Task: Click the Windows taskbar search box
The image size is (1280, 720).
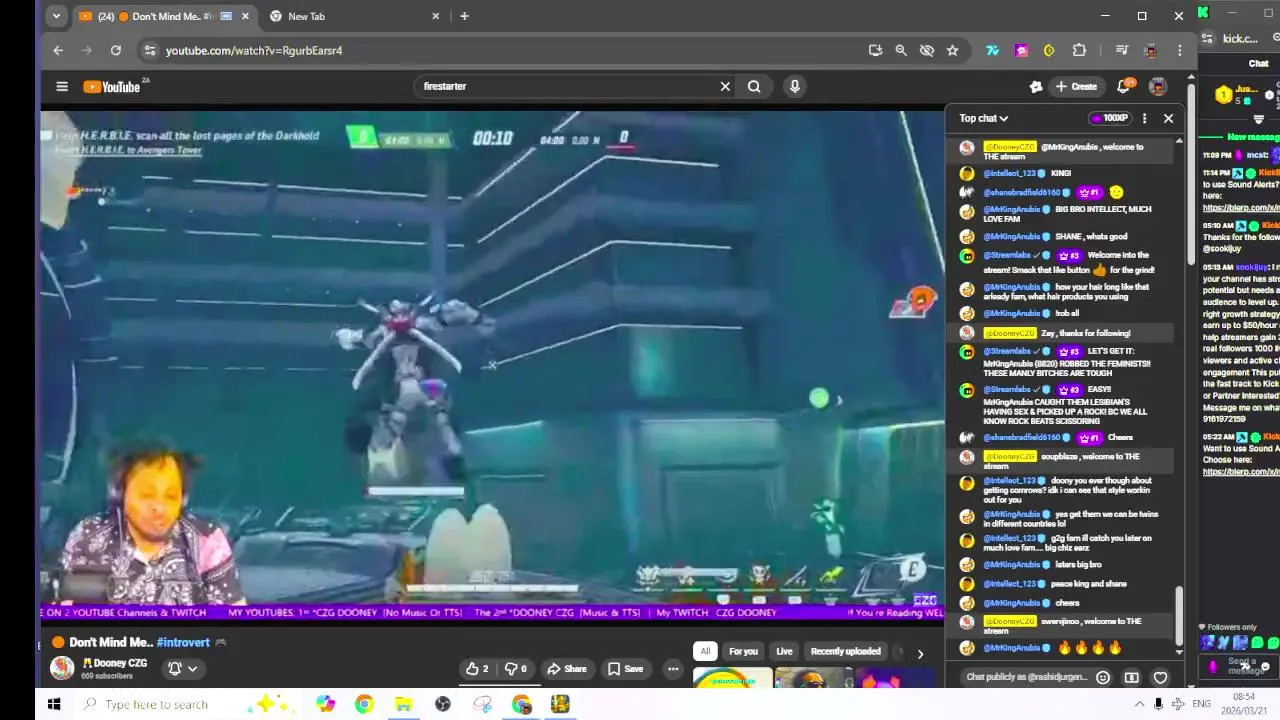Action: 190,704
